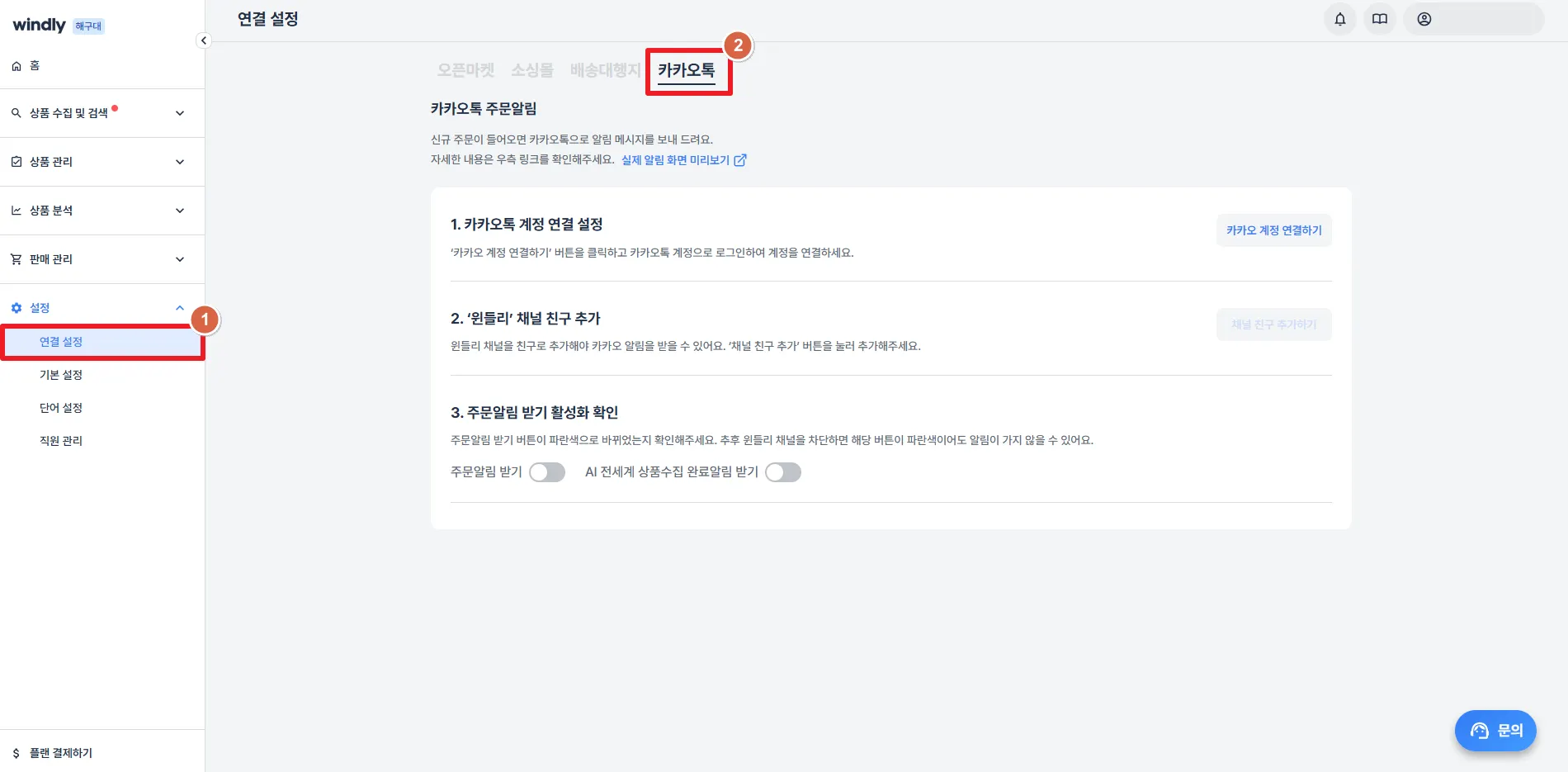Image resolution: width=1568 pixels, height=772 pixels.
Task: Open notifications bell icon
Action: point(1340,19)
